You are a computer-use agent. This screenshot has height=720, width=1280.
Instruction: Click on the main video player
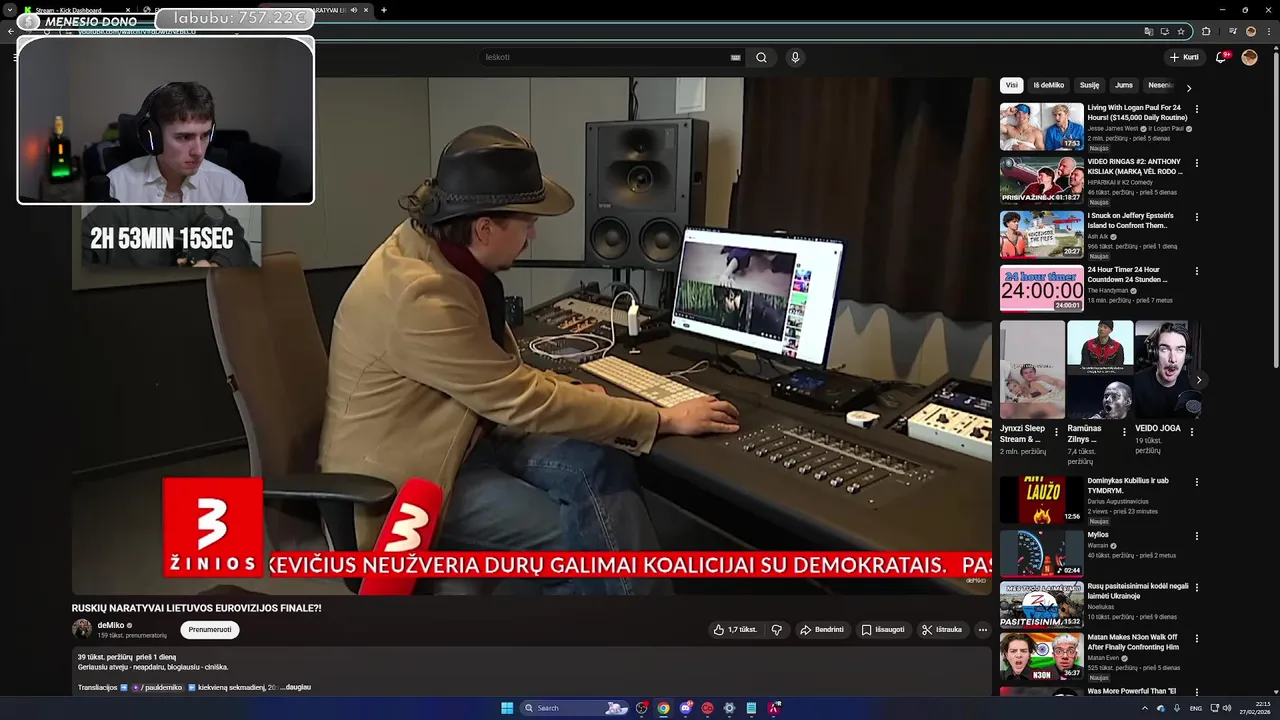[x=531, y=336]
